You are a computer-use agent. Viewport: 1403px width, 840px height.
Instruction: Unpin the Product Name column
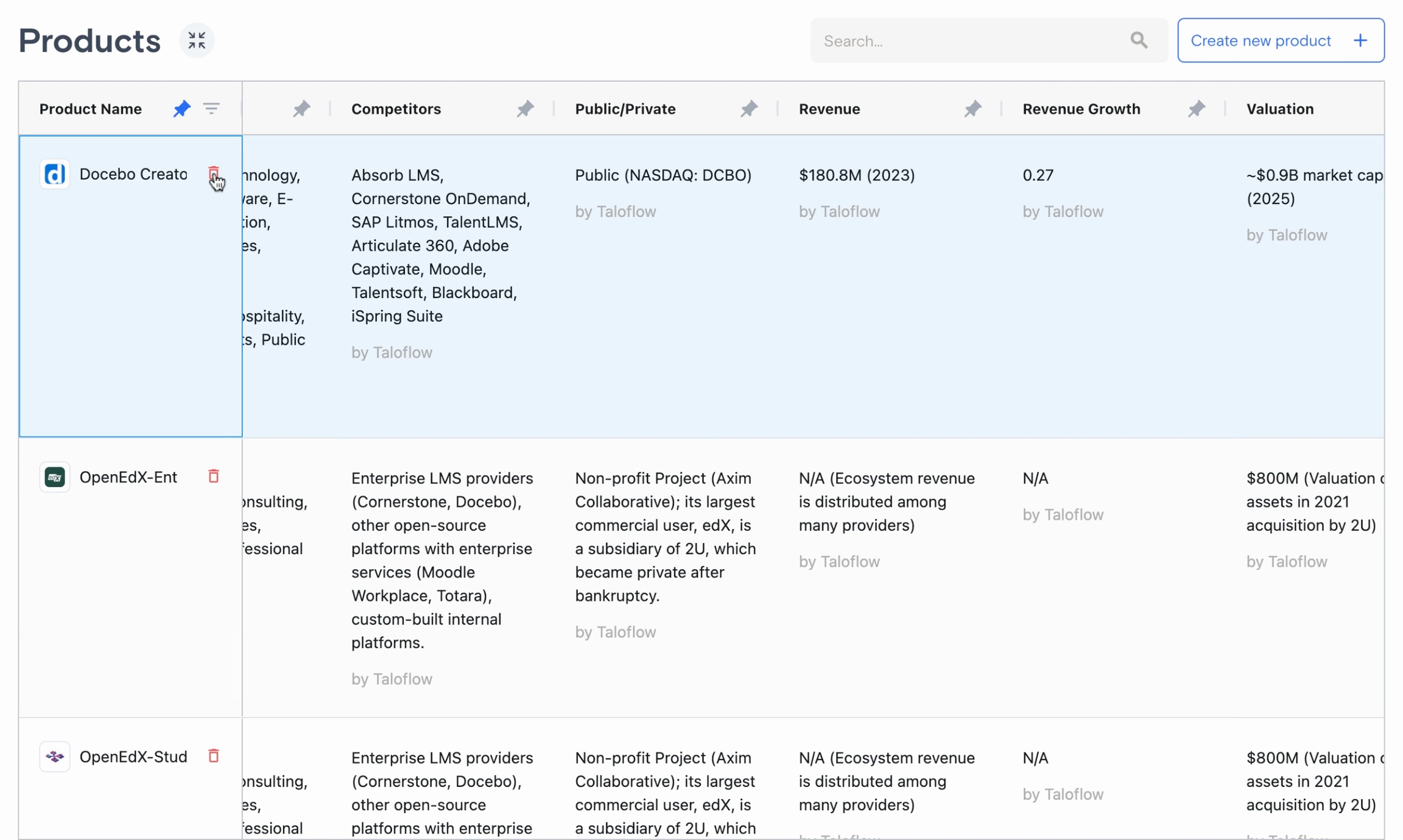[x=181, y=108]
